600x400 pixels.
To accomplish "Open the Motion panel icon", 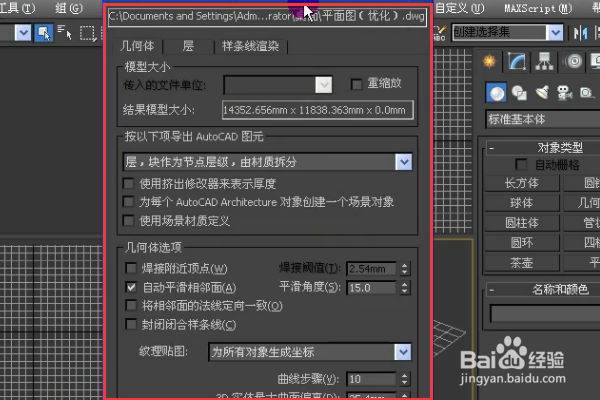I will 573,61.
